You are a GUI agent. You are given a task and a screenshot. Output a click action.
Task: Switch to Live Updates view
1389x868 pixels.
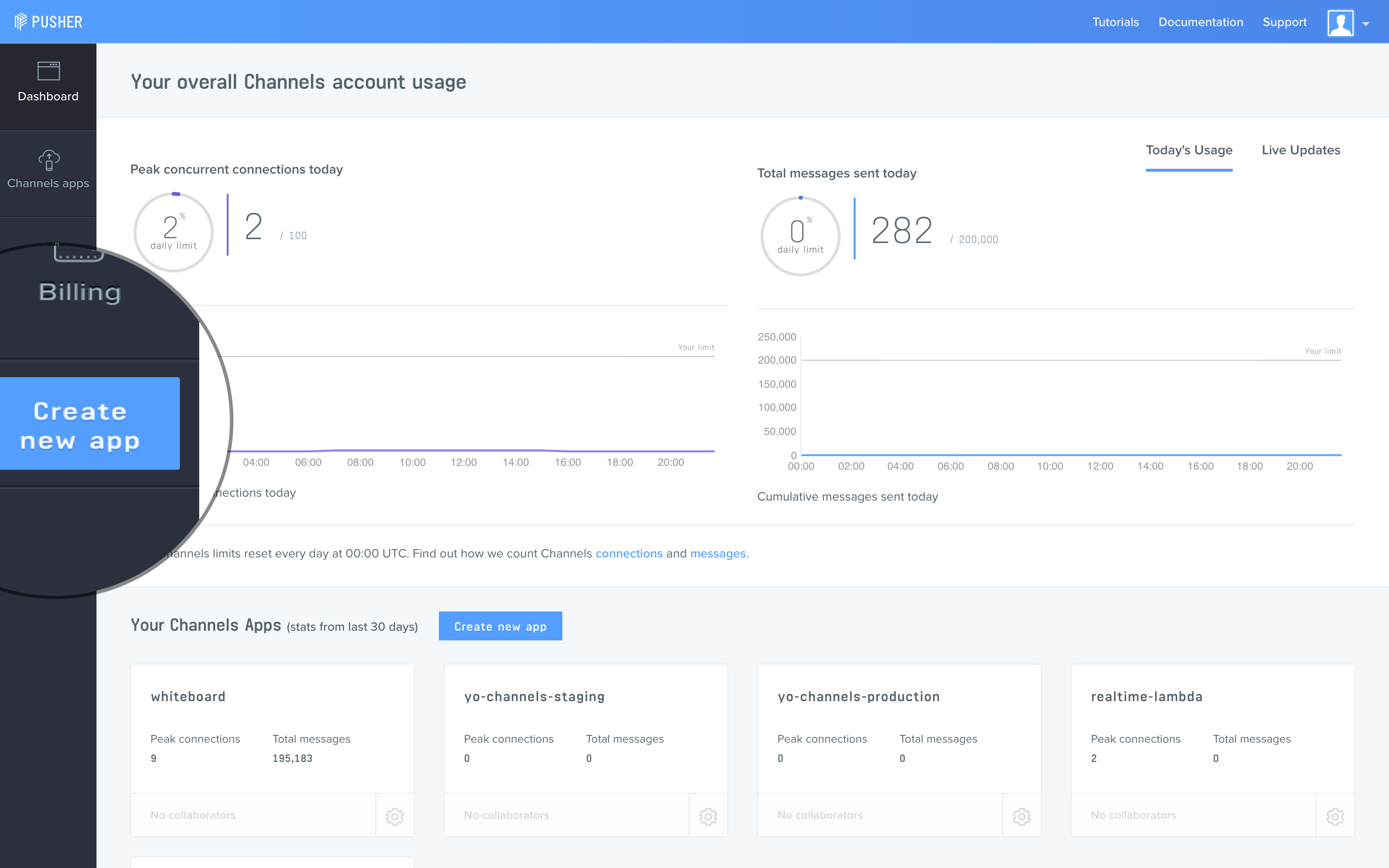tap(1301, 150)
